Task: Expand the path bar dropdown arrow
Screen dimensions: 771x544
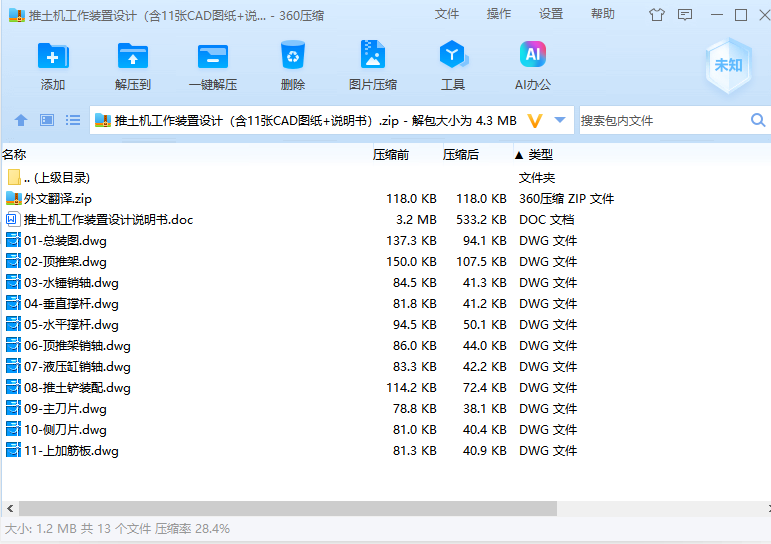Action: coord(560,120)
